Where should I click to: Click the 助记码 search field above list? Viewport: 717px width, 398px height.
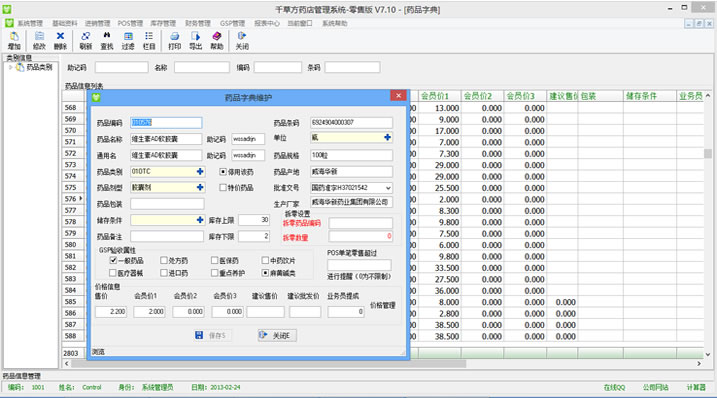click(122, 68)
